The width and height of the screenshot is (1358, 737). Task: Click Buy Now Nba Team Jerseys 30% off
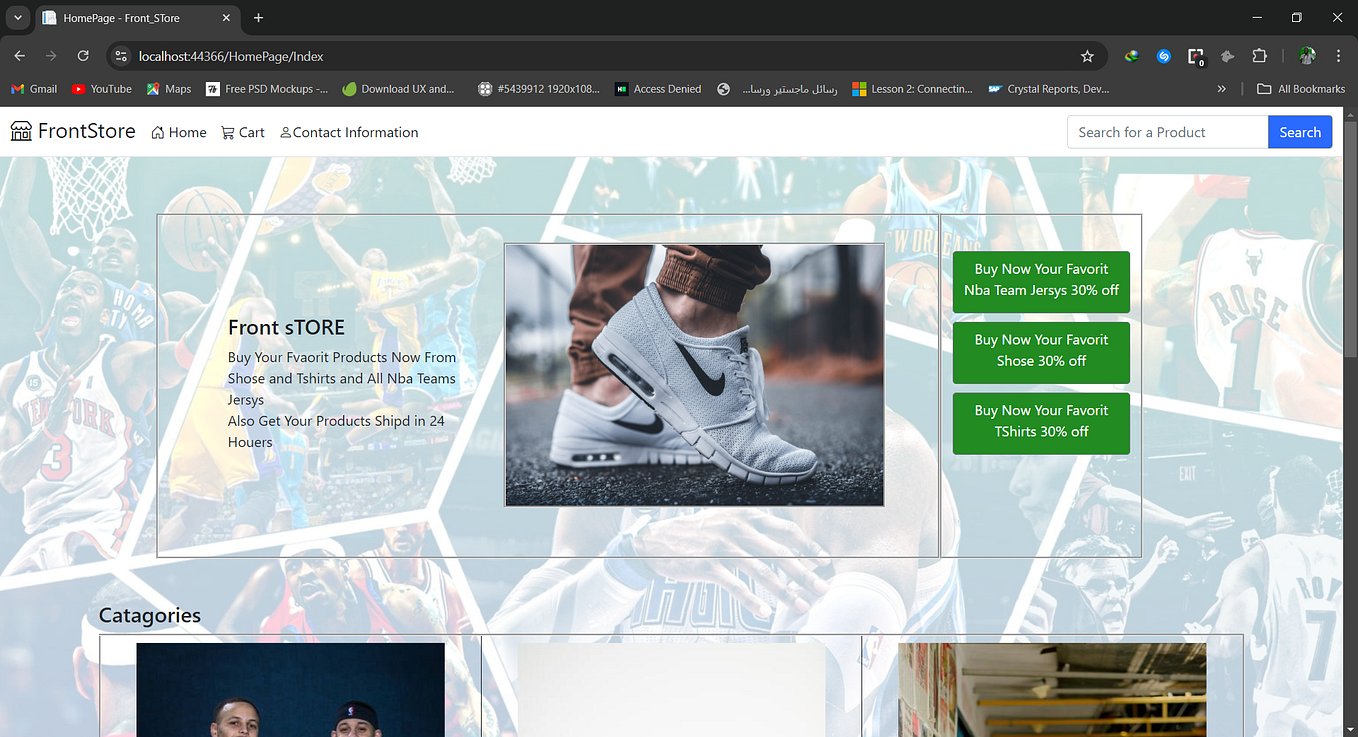click(x=1041, y=280)
